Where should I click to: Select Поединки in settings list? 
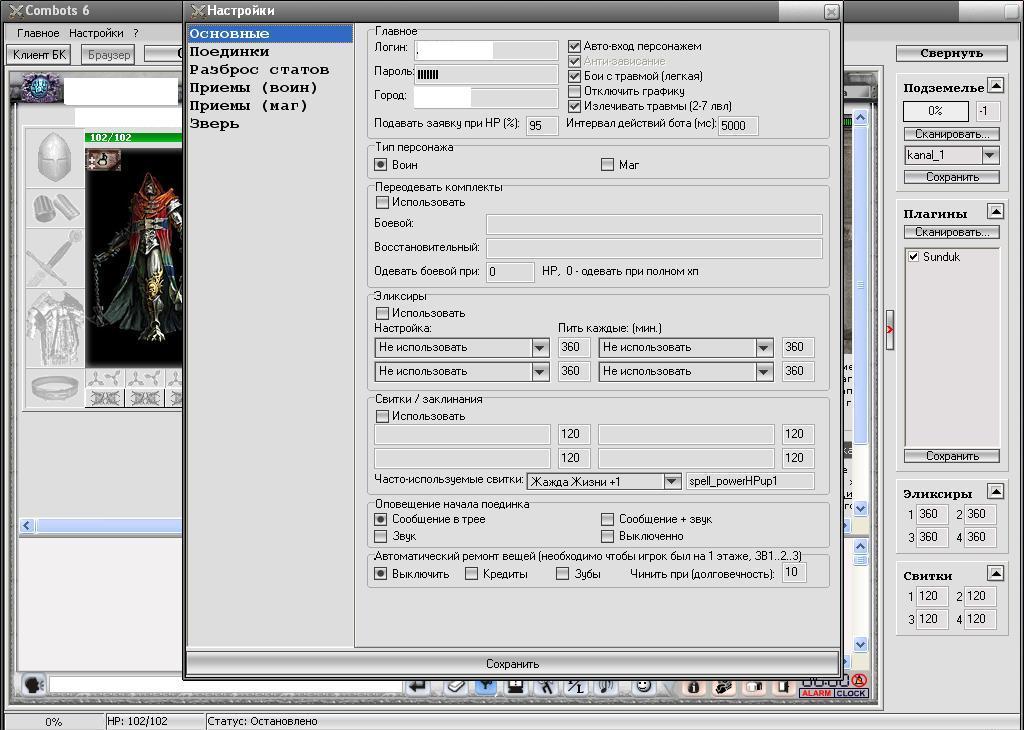229,52
